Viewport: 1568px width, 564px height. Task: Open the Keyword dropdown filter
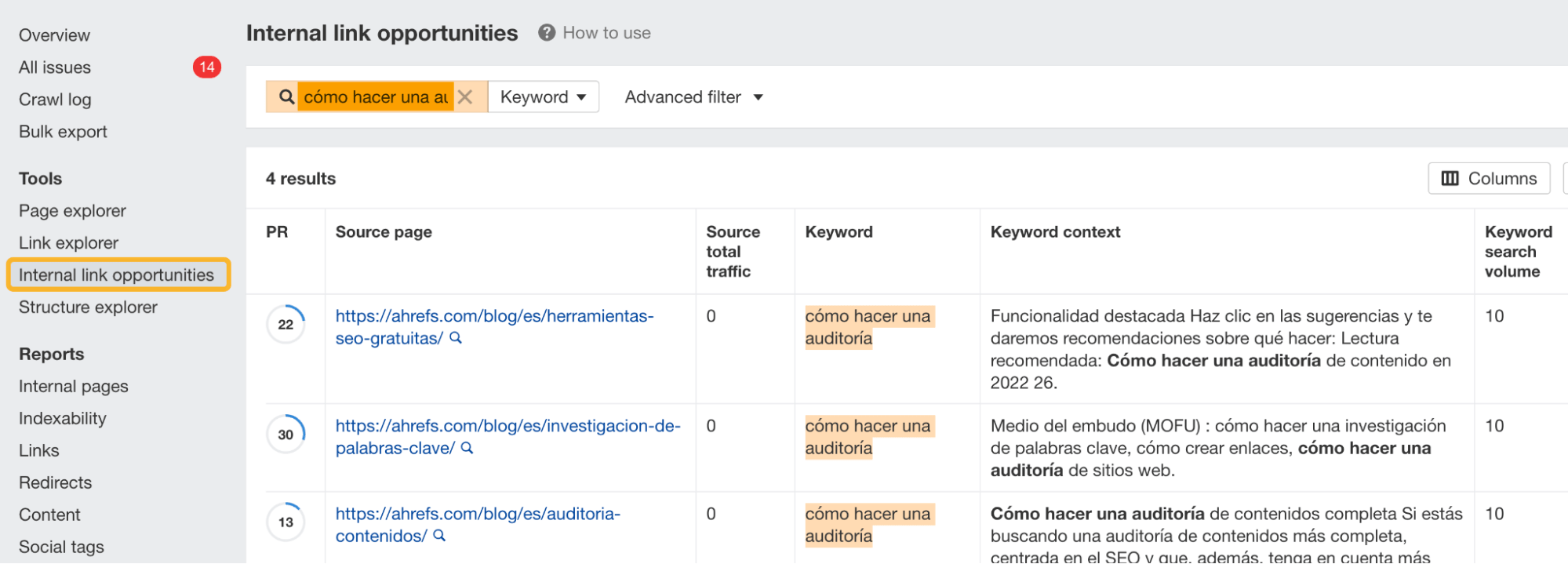click(543, 97)
